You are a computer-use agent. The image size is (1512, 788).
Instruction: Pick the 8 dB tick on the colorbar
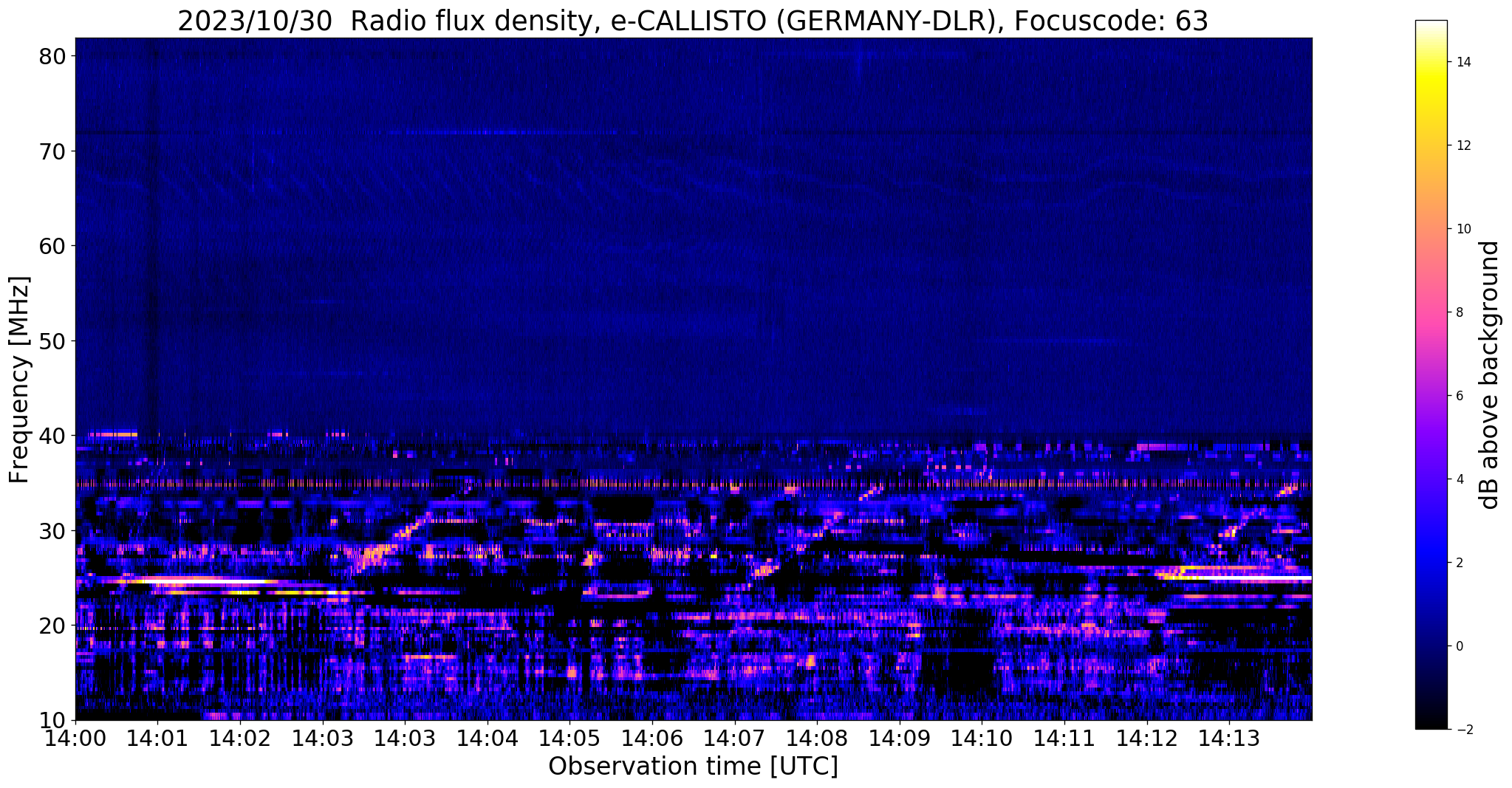tap(1459, 312)
